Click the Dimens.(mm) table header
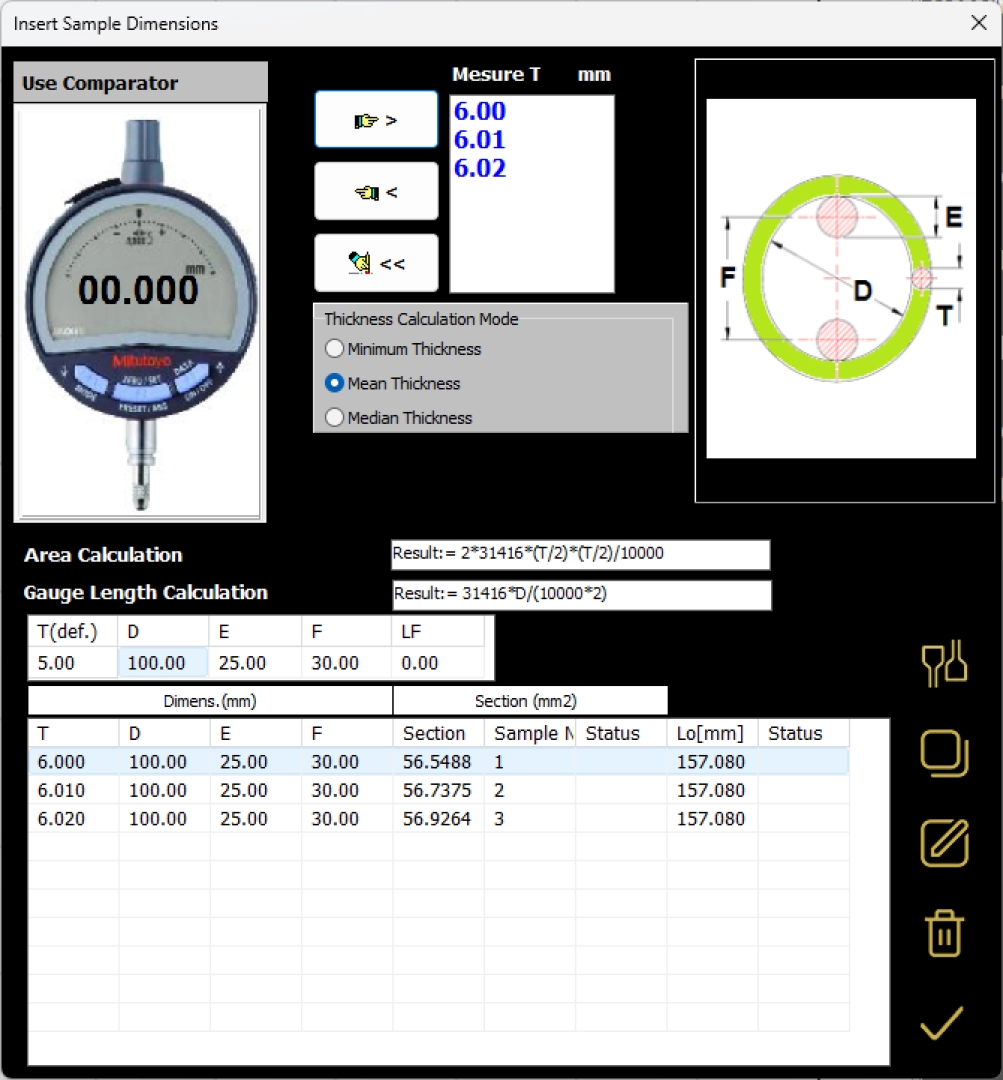The height and width of the screenshot is (1080, 1003). 209,701
